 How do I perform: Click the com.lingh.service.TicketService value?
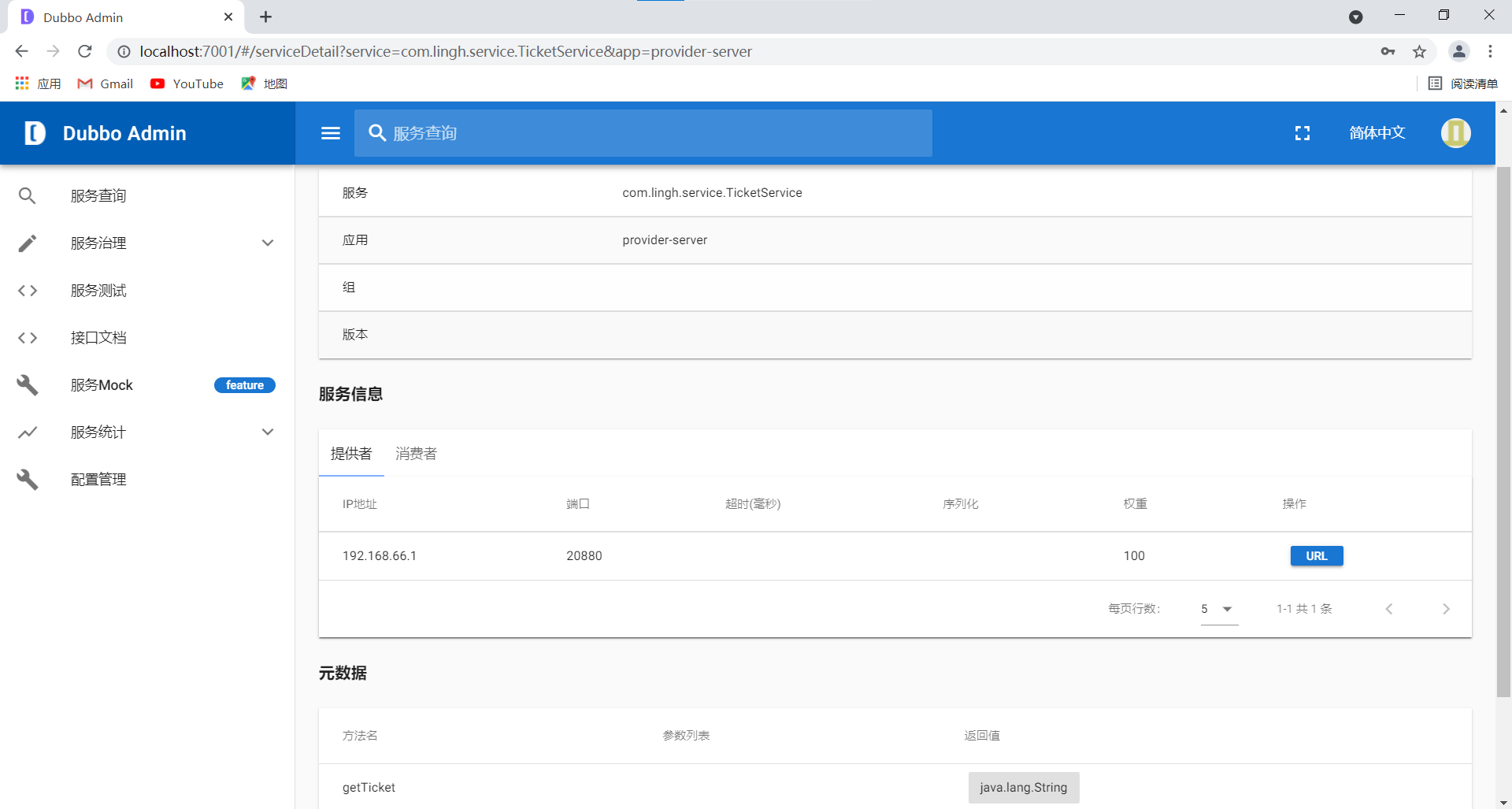click(712, 193)
